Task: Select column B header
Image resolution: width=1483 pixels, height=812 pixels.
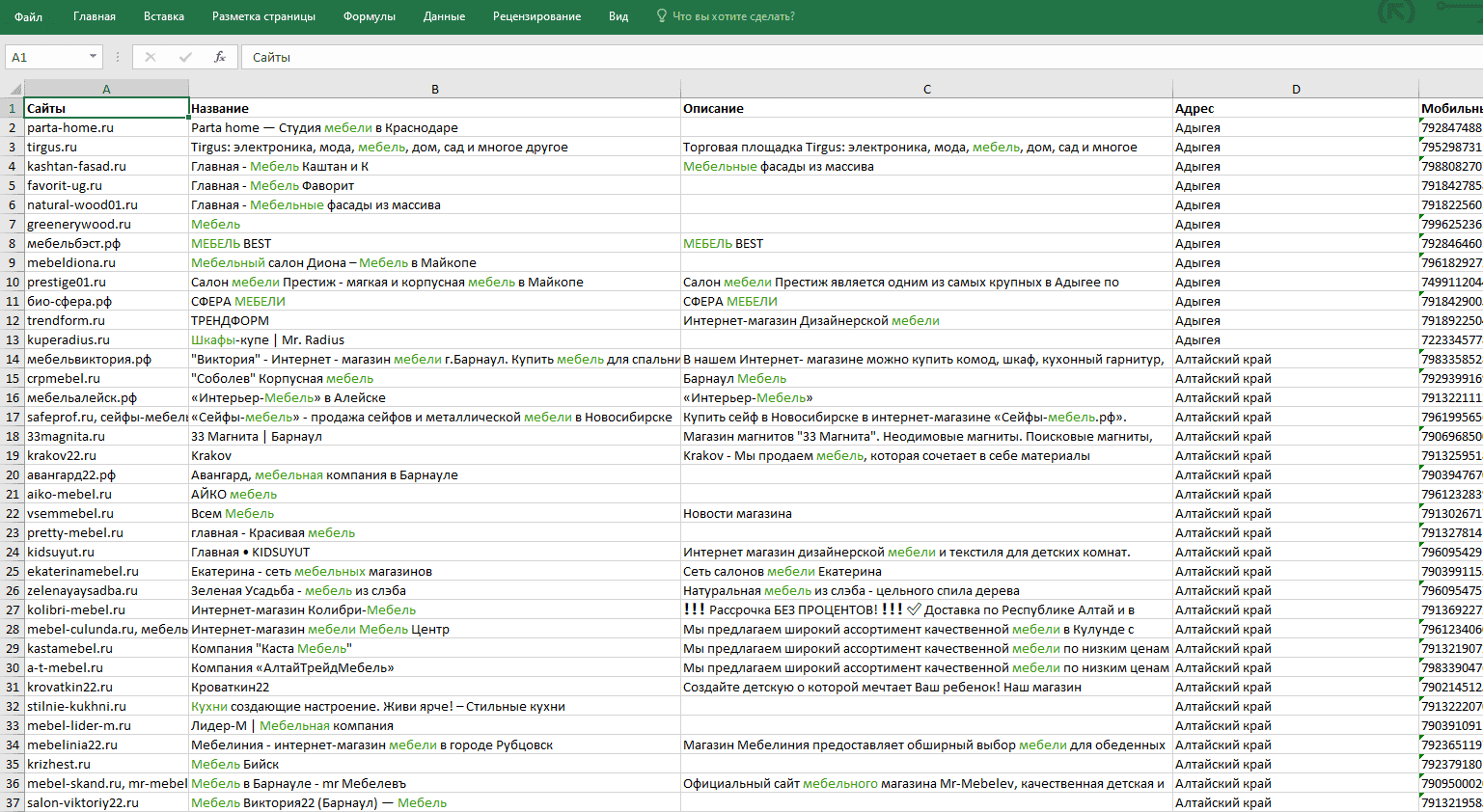Action: point(435,89)
